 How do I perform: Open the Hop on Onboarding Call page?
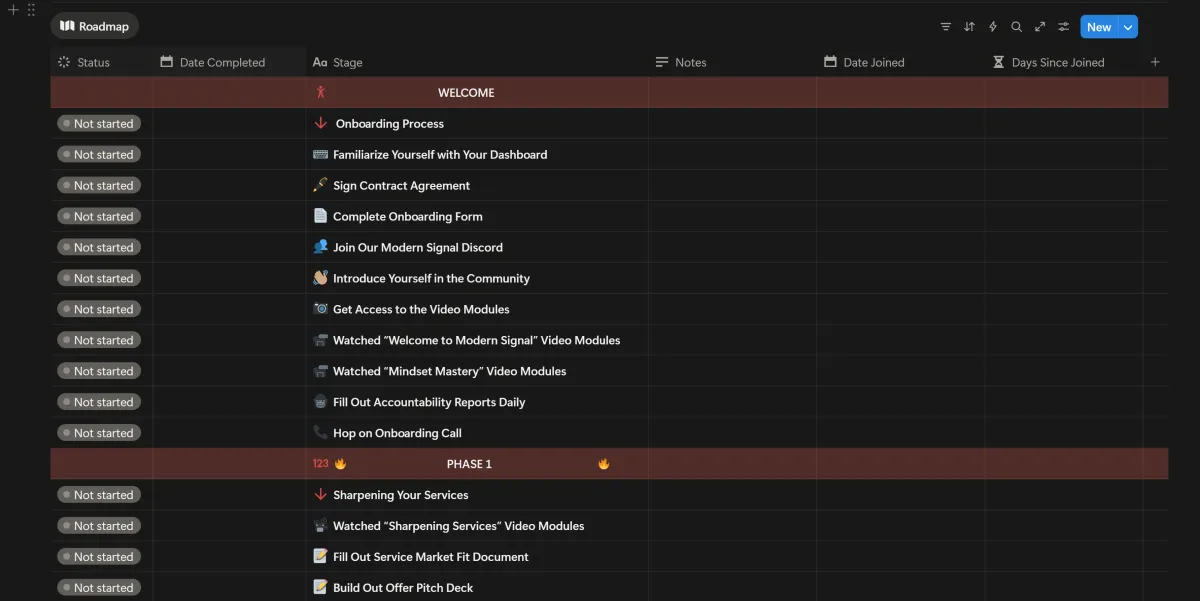pyautogui.click(x=397, y=433)
